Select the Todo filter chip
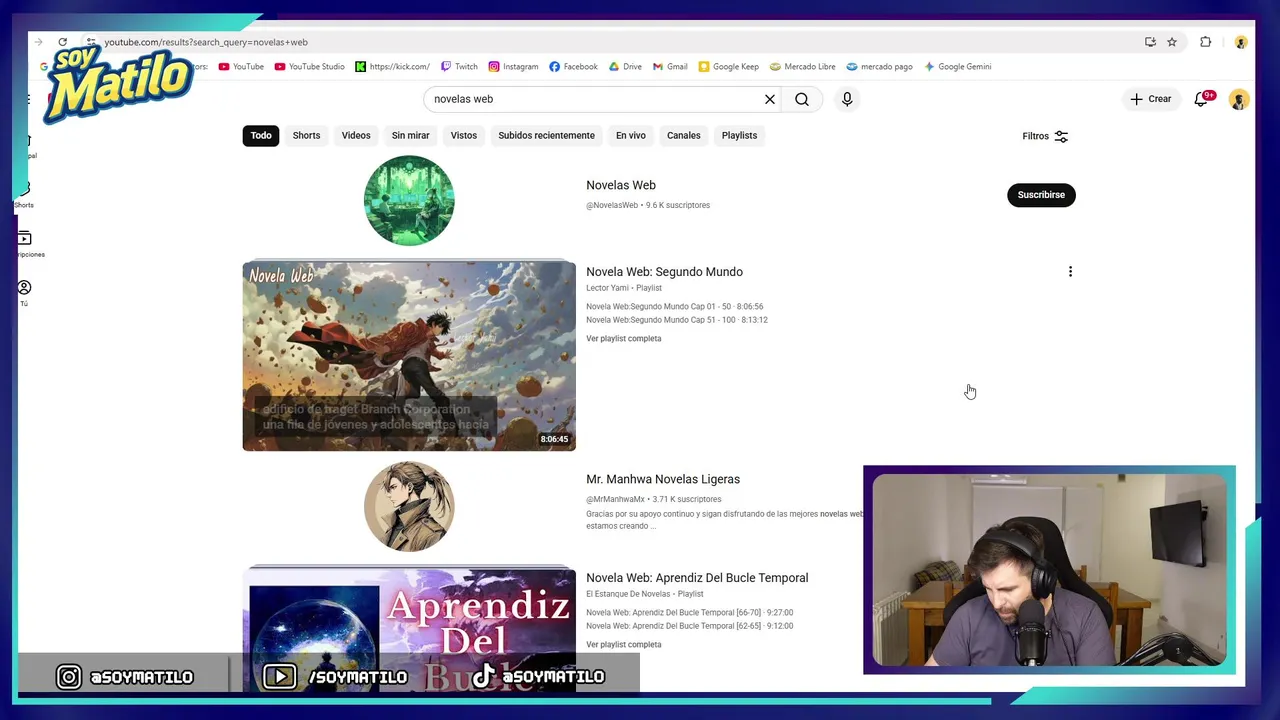 (261, 135)
